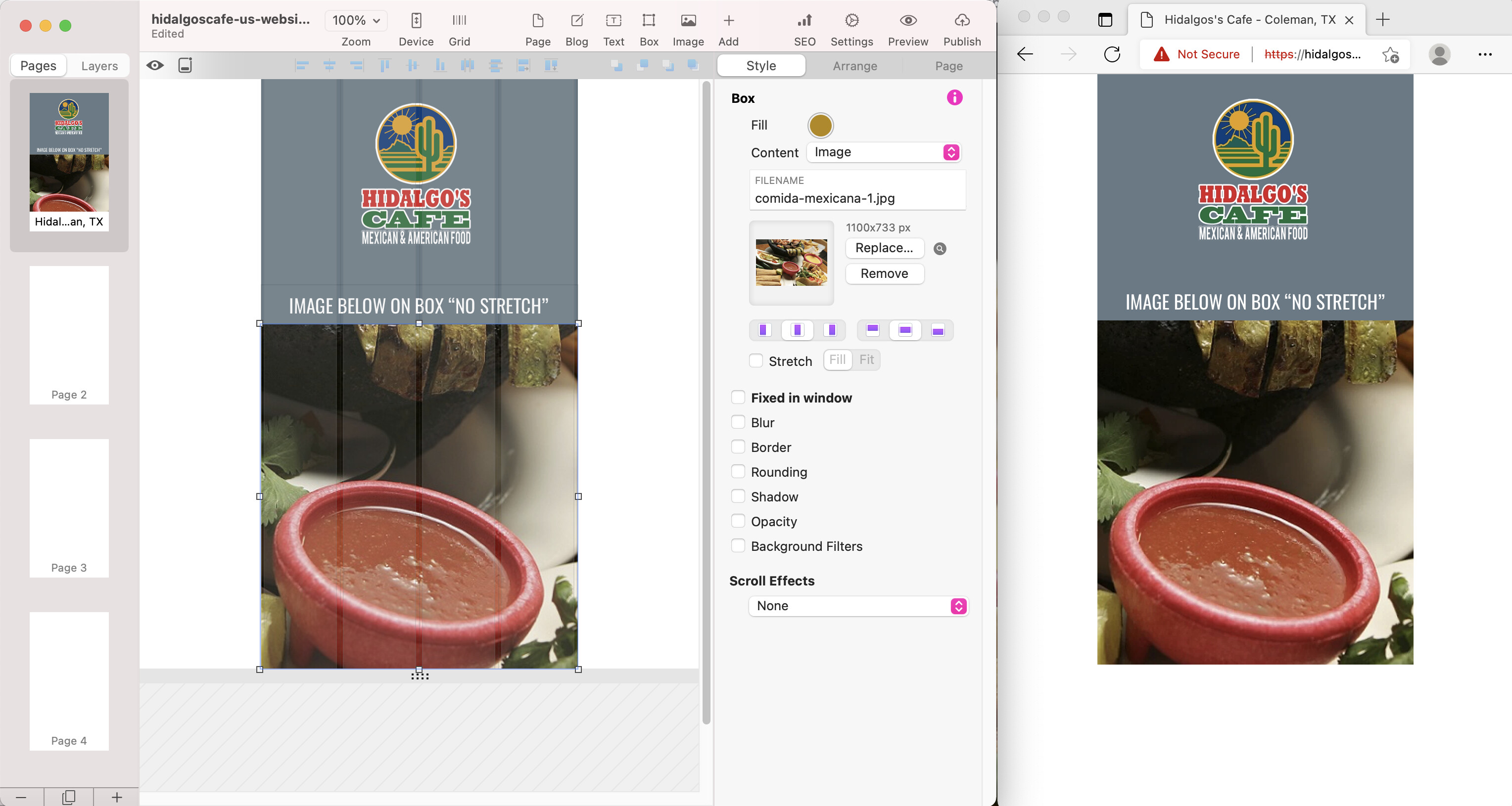Remove page with minus button at bottom
Screen dimensions: 1512x806
21,797
